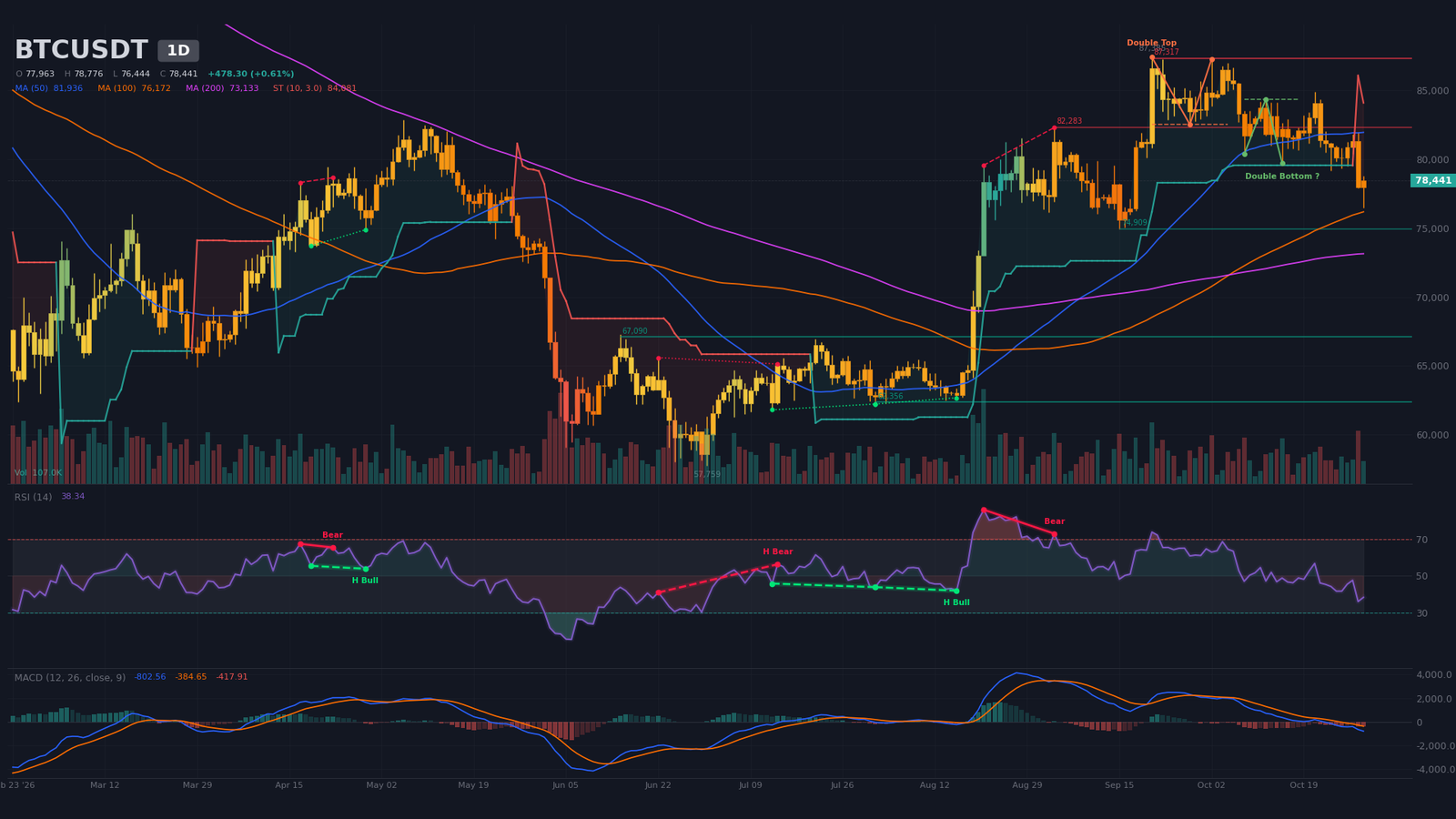
Task: Click the MACD 4,000.0 axis label
Action: pyautogui.click(x=1434, y=674)
